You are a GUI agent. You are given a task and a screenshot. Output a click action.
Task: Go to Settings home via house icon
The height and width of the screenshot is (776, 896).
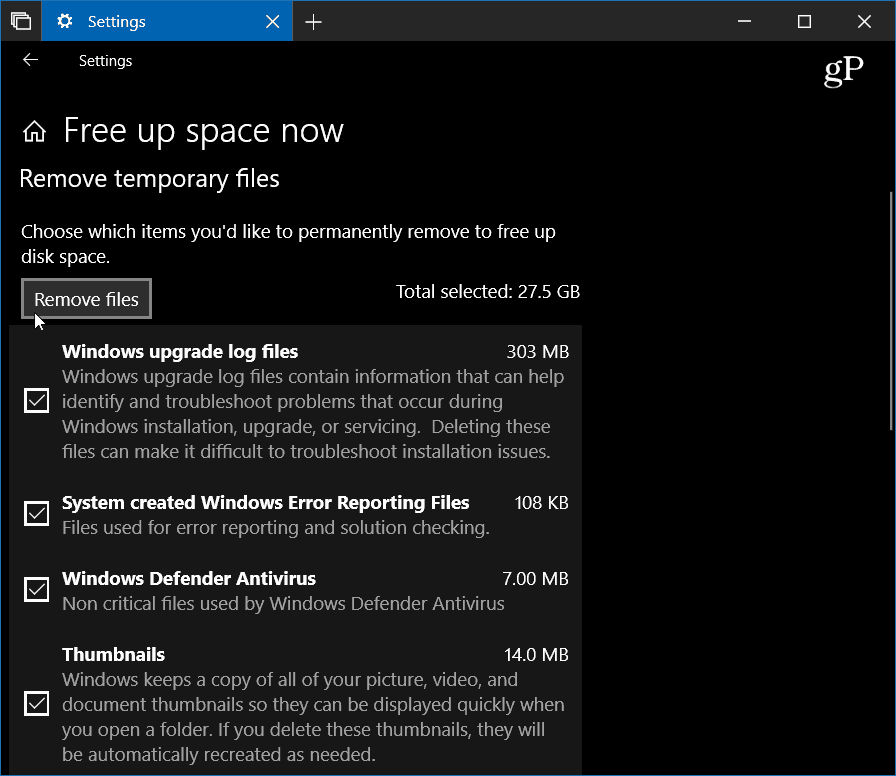pyautogui.click(x=34, y=131)
